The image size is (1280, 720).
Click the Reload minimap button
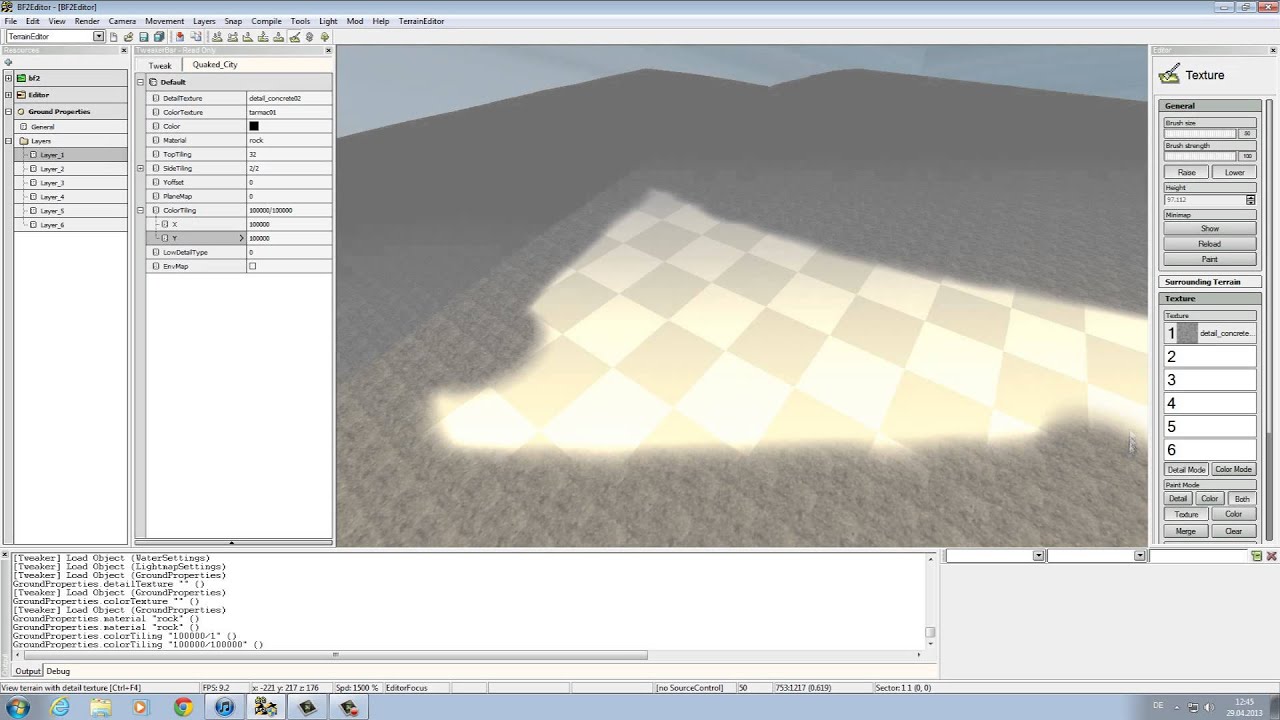pos(1210,244)
